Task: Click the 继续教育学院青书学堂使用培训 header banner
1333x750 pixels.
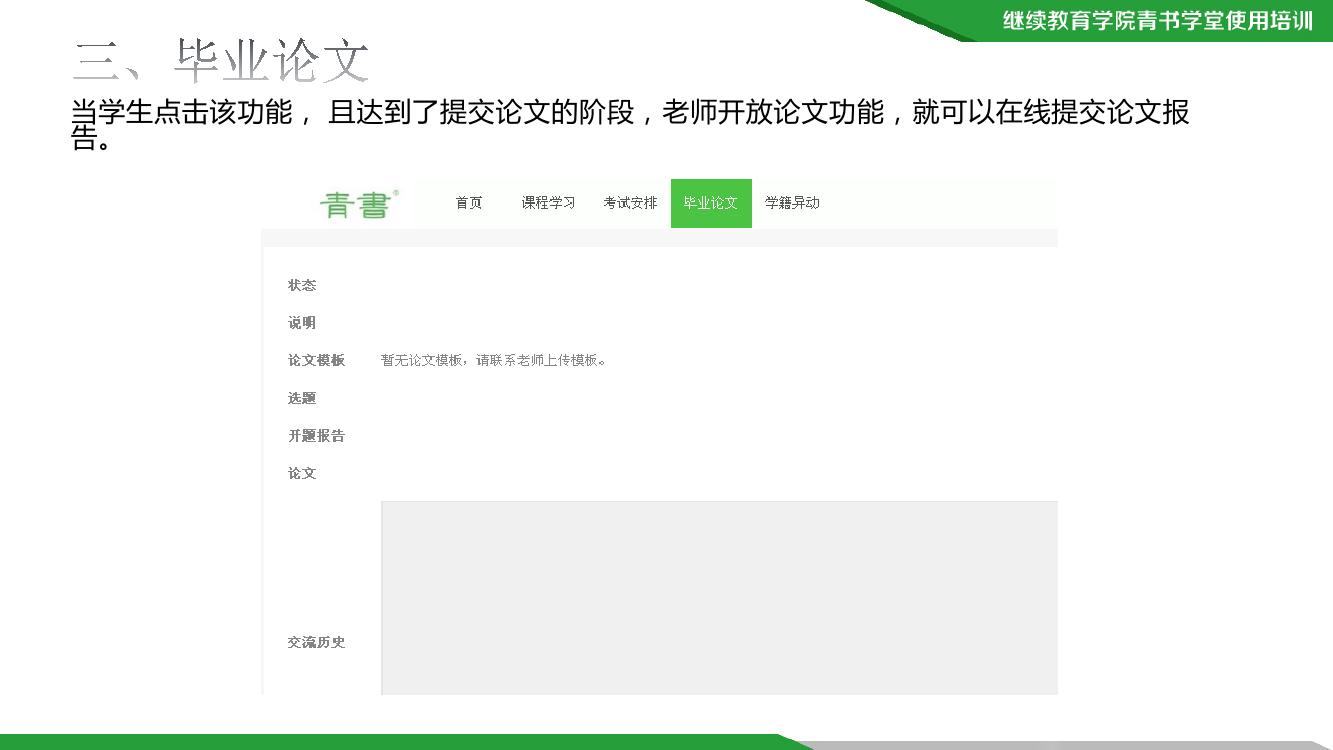Action: coord(1157,21)
